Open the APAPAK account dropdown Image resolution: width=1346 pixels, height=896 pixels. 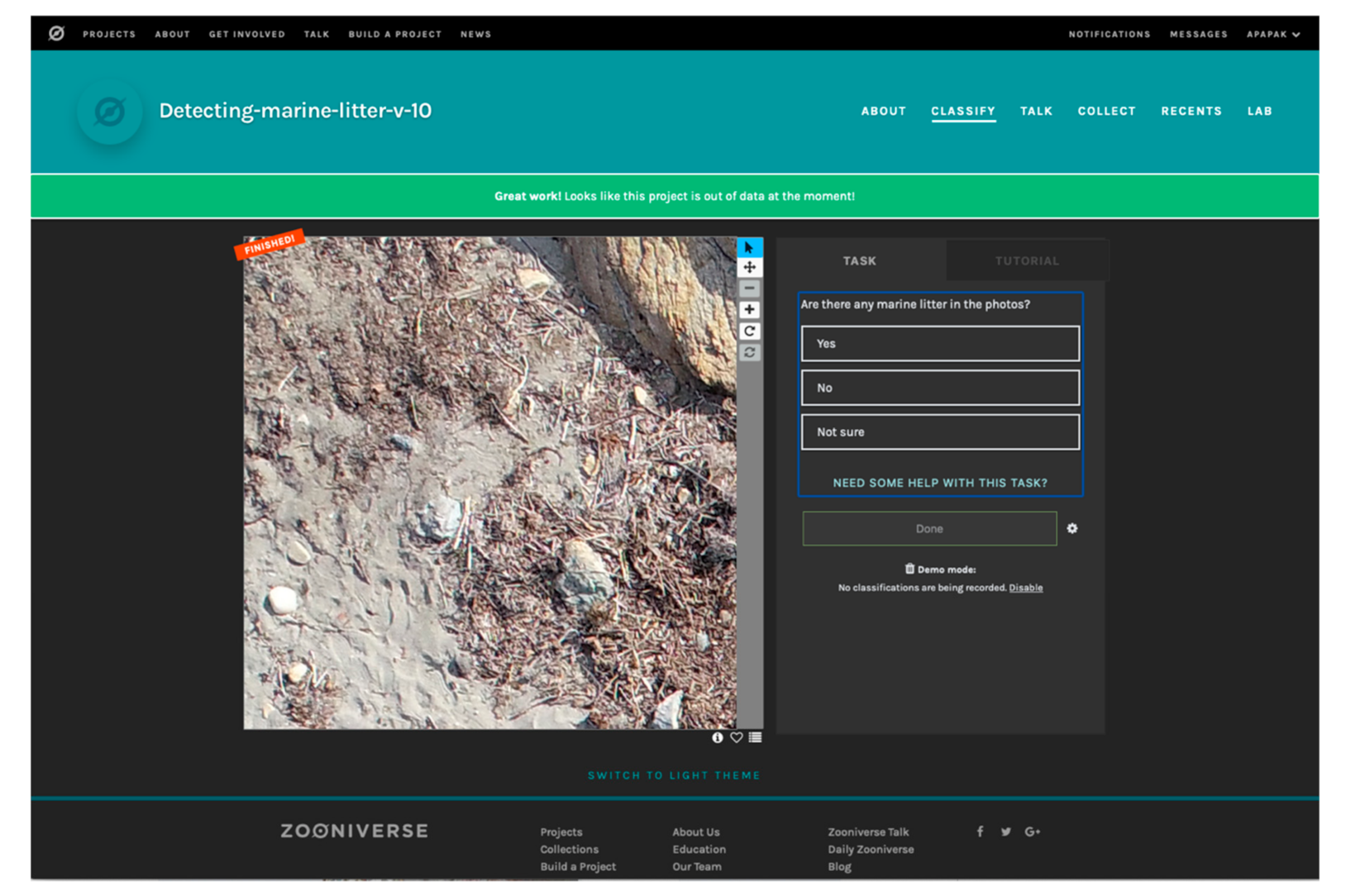click(1272, 34)
